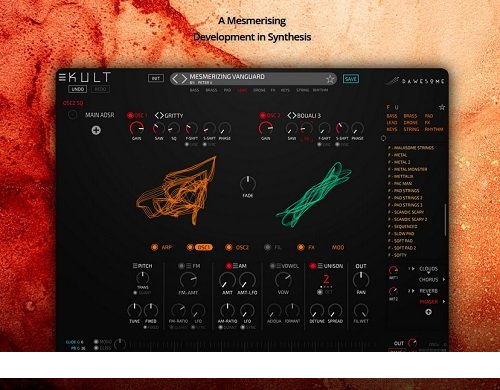Go to the next preset arrow
The height and width of the screenshot is (390, 500).
coord(184,79)
